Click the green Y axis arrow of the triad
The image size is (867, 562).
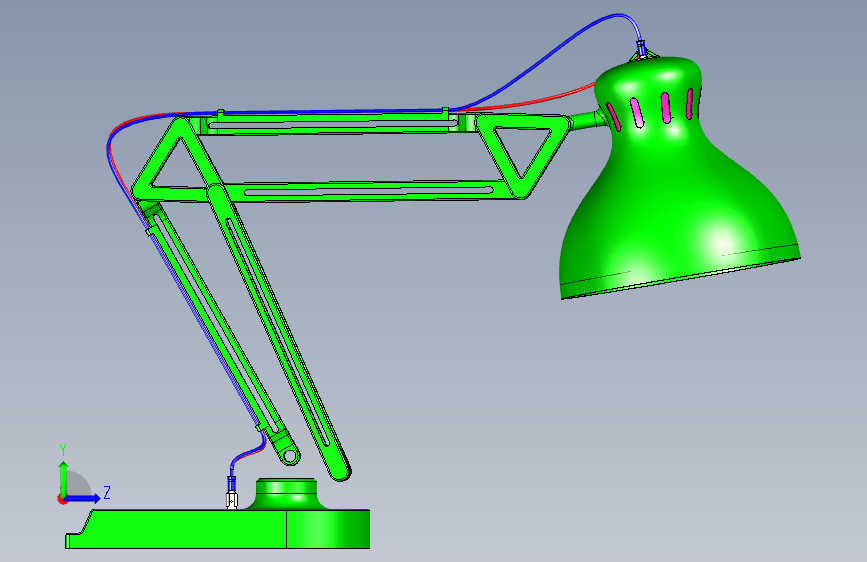point(64,477)
